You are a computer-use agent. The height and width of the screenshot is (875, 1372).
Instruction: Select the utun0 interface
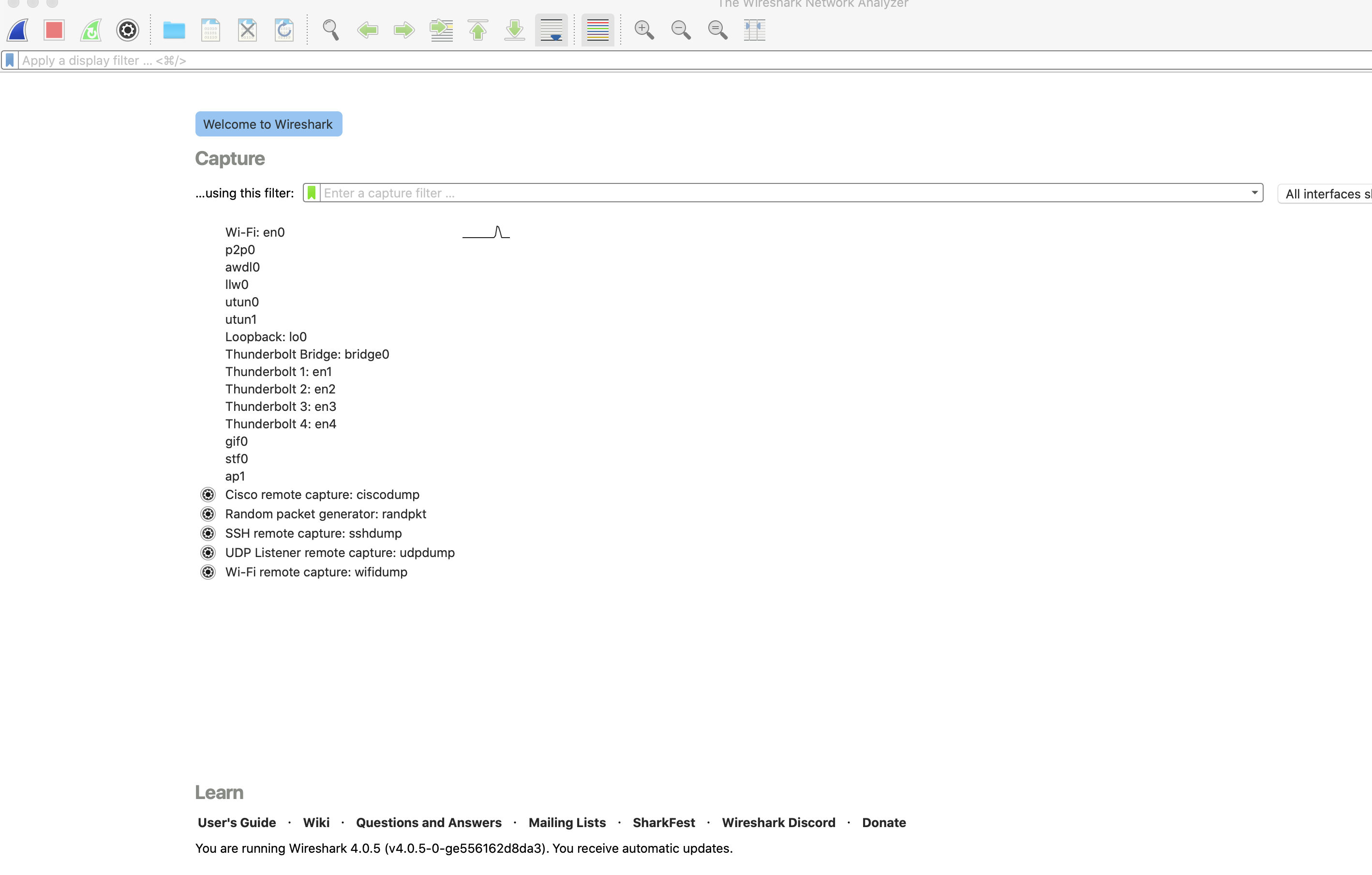241,302
